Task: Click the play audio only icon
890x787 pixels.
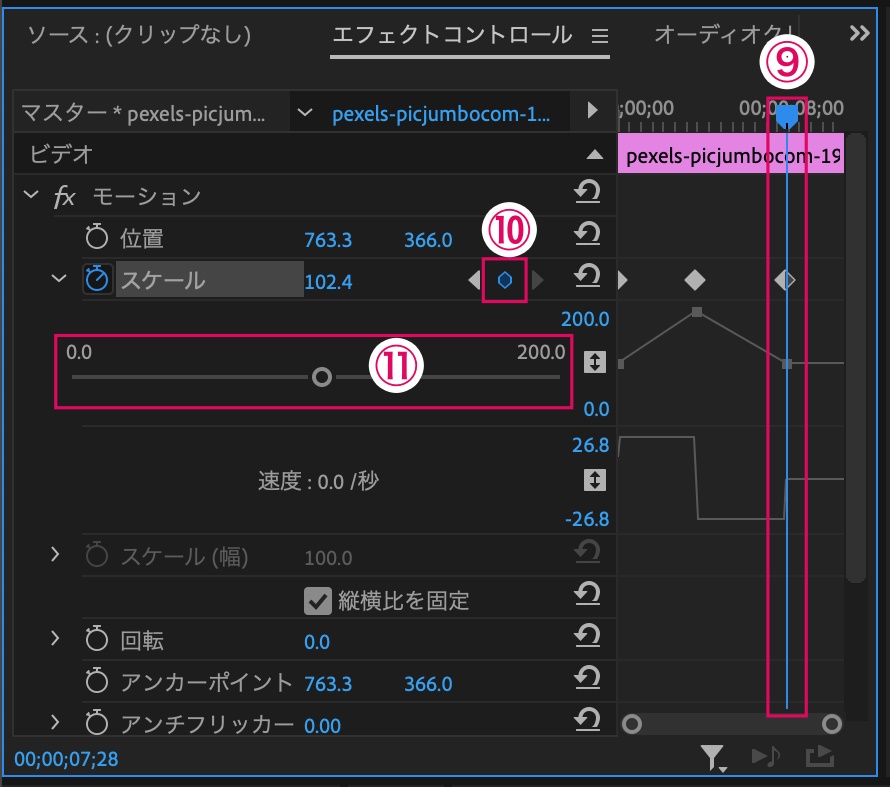Action: 766,756
